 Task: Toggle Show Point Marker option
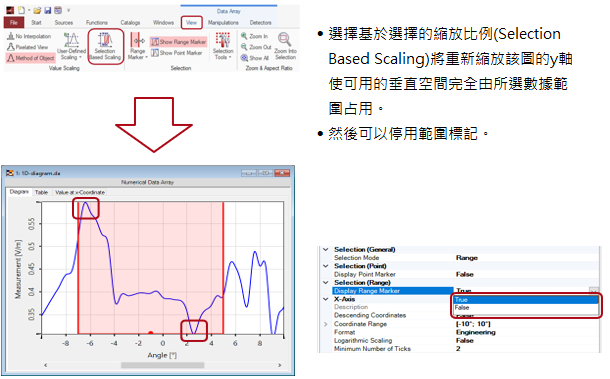click(177, 53)
